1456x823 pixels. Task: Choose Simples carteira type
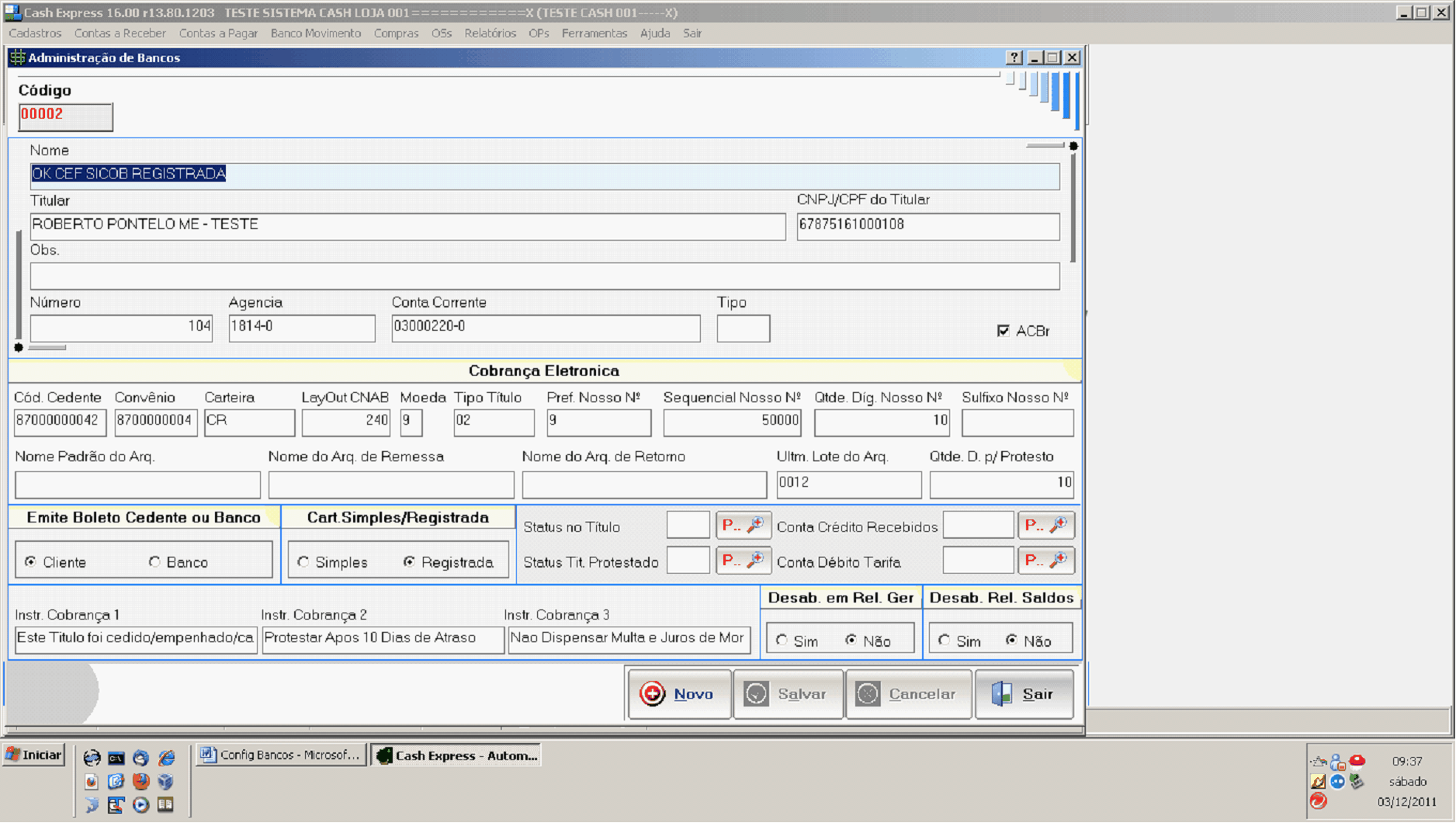click(303, 562)
